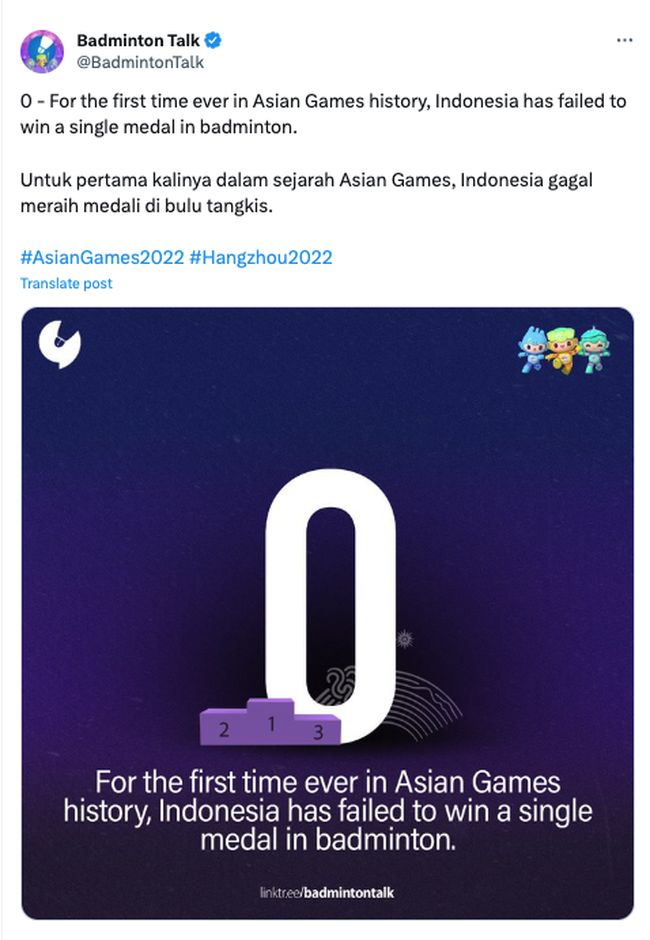Viewport: 650px width, 940px height.
Task: Click the English tweet text paragraph
Action: [x=323, y=114]
